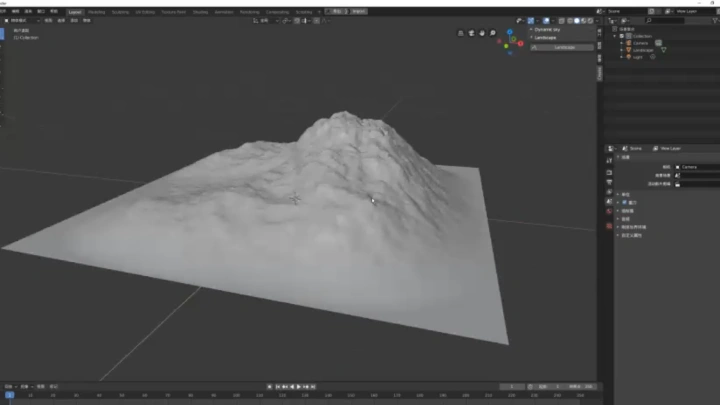The width and height of the screenshot is (720, 405).
Task: Toggle the gravity checkbox in scene properties
Action: pyautogui.click(x=624, y=202)
